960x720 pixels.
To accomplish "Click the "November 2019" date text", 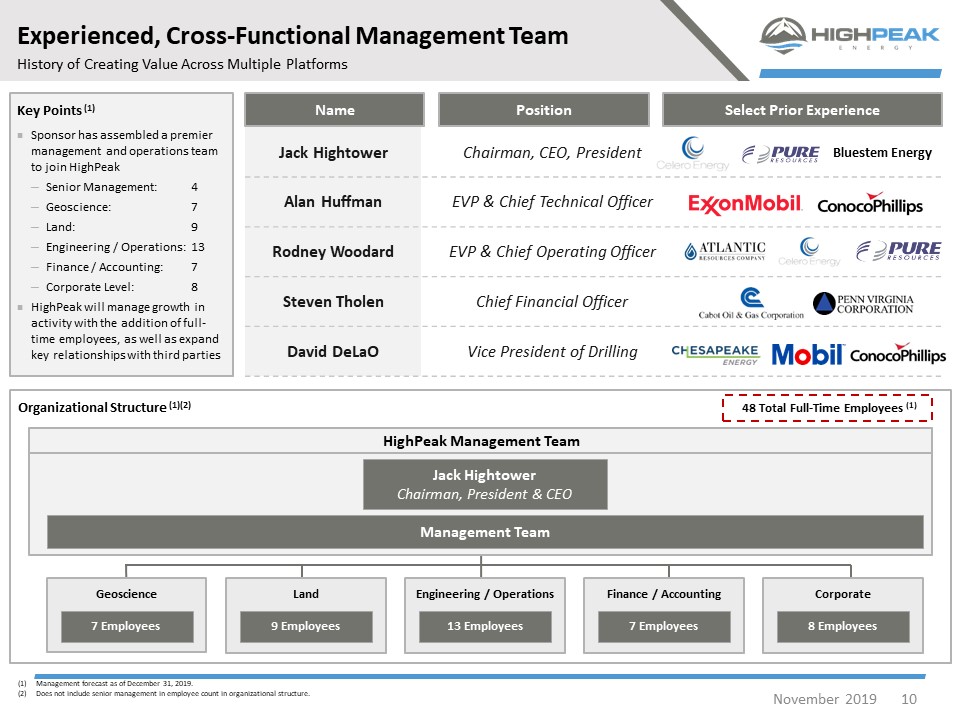I will click(825, 699).
